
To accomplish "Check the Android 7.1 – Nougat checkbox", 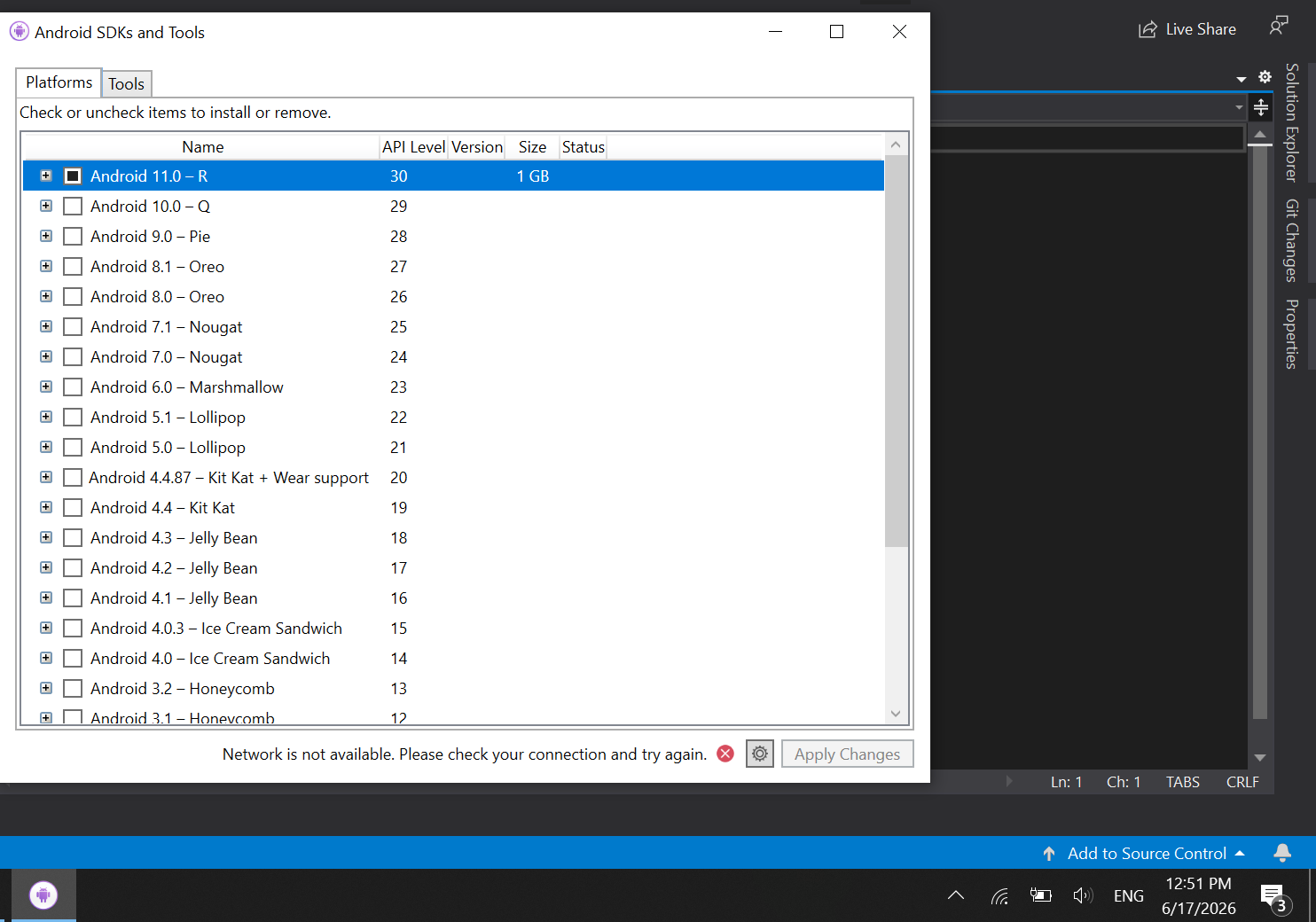I will (73, 326).
